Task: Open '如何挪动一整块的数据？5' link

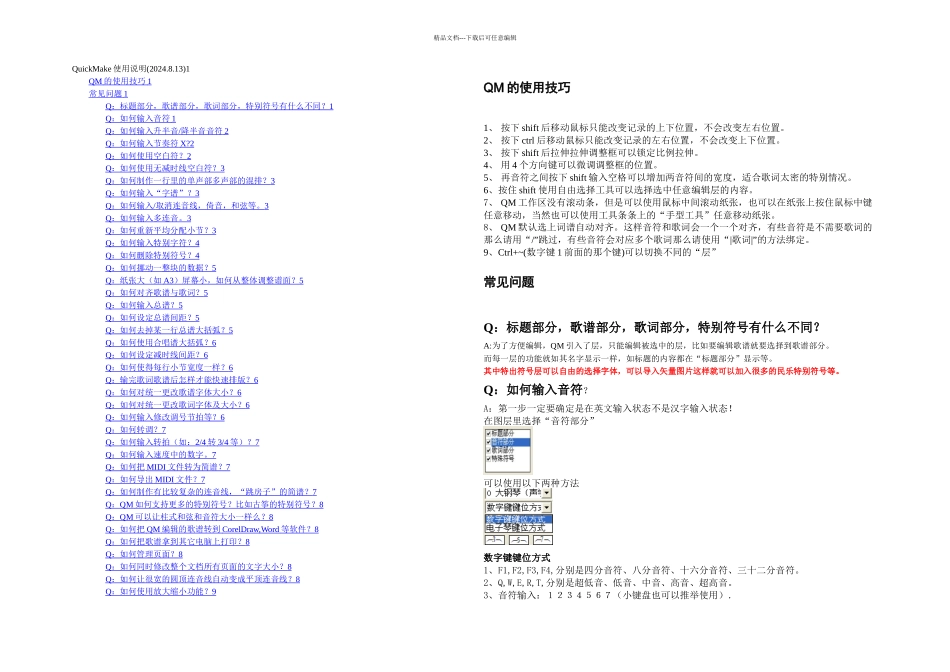Action: point(161,267)
